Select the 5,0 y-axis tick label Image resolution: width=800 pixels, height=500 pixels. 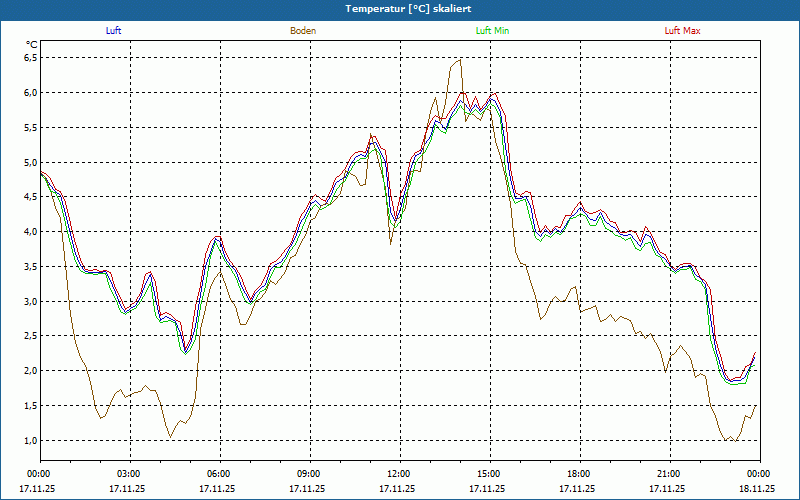tap(30, 163)
